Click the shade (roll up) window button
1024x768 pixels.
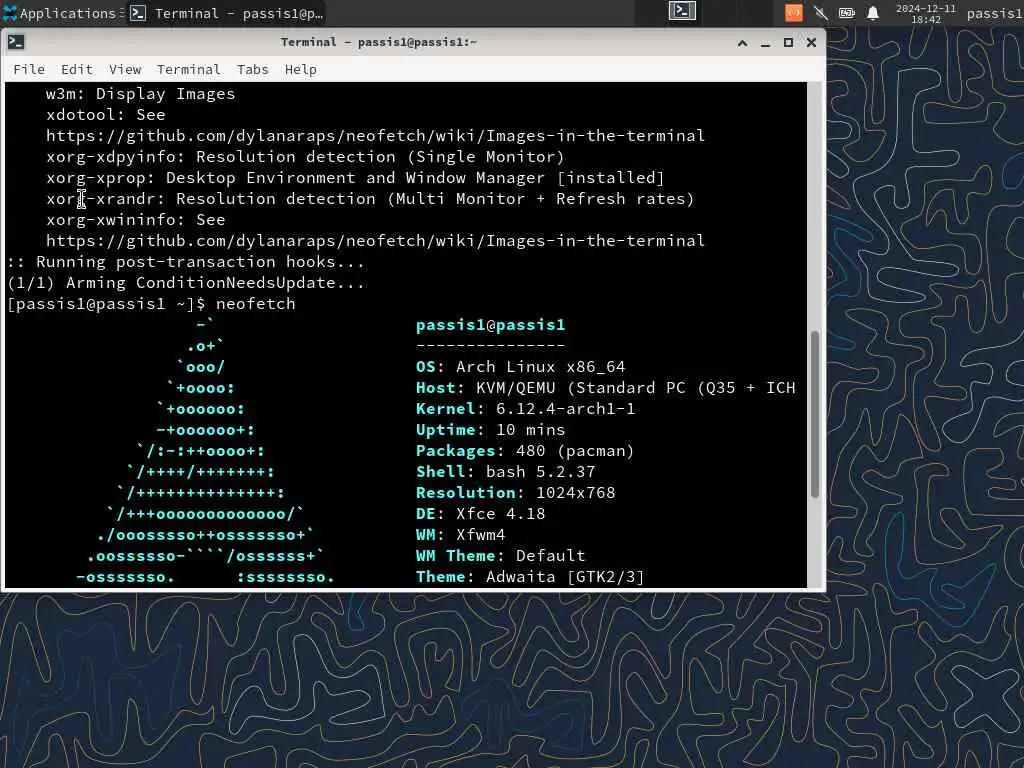click(x=743, y=43)
